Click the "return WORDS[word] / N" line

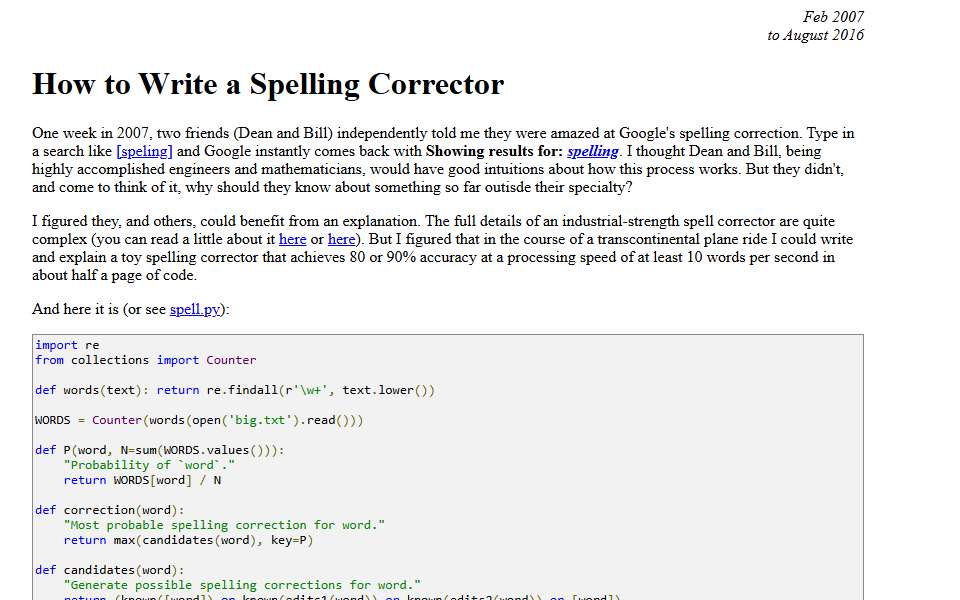click(142, 480)
